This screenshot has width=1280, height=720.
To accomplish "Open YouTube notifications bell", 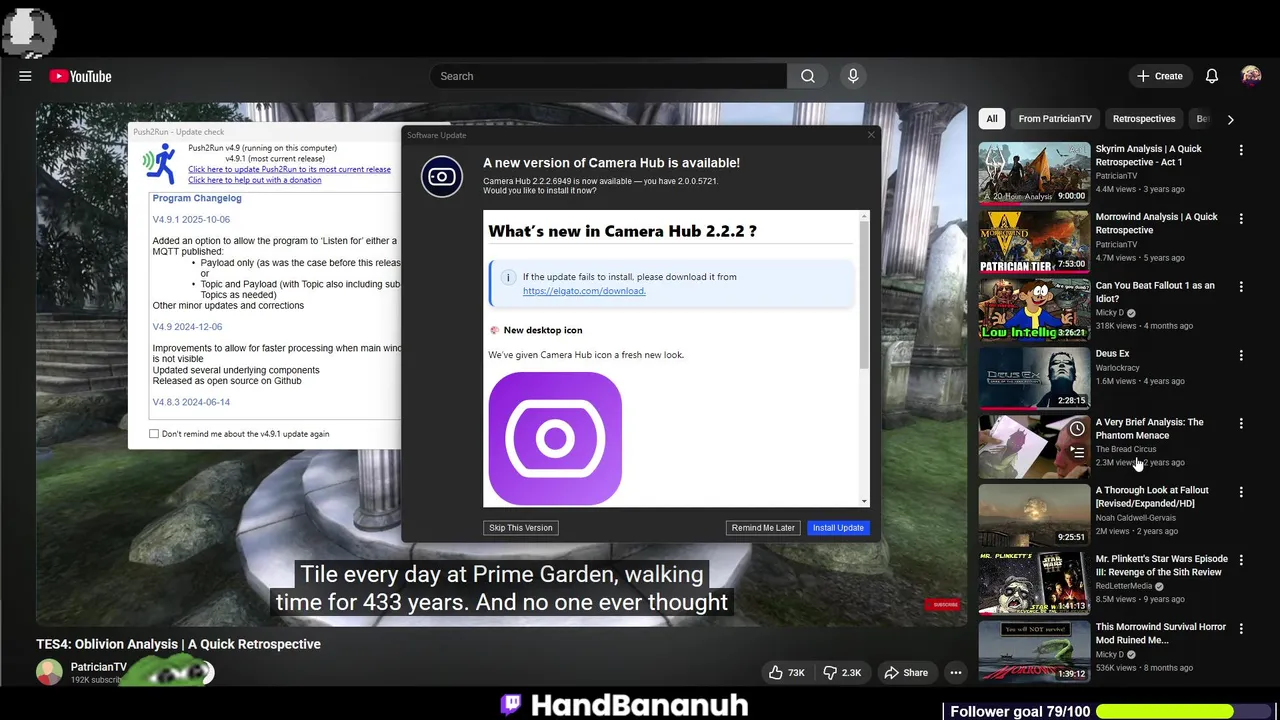I will click(1211, 76).
